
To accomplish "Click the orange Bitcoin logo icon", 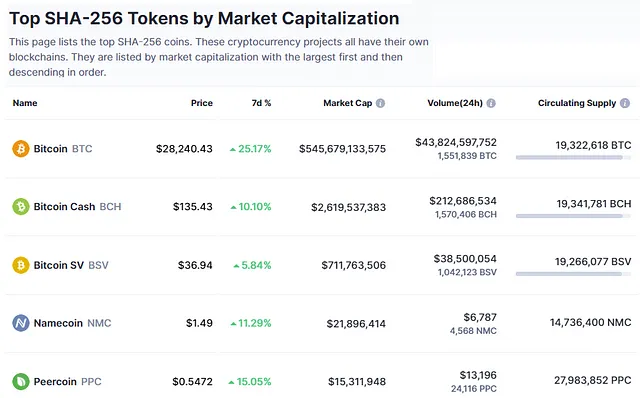I will (x=21, y=149).
